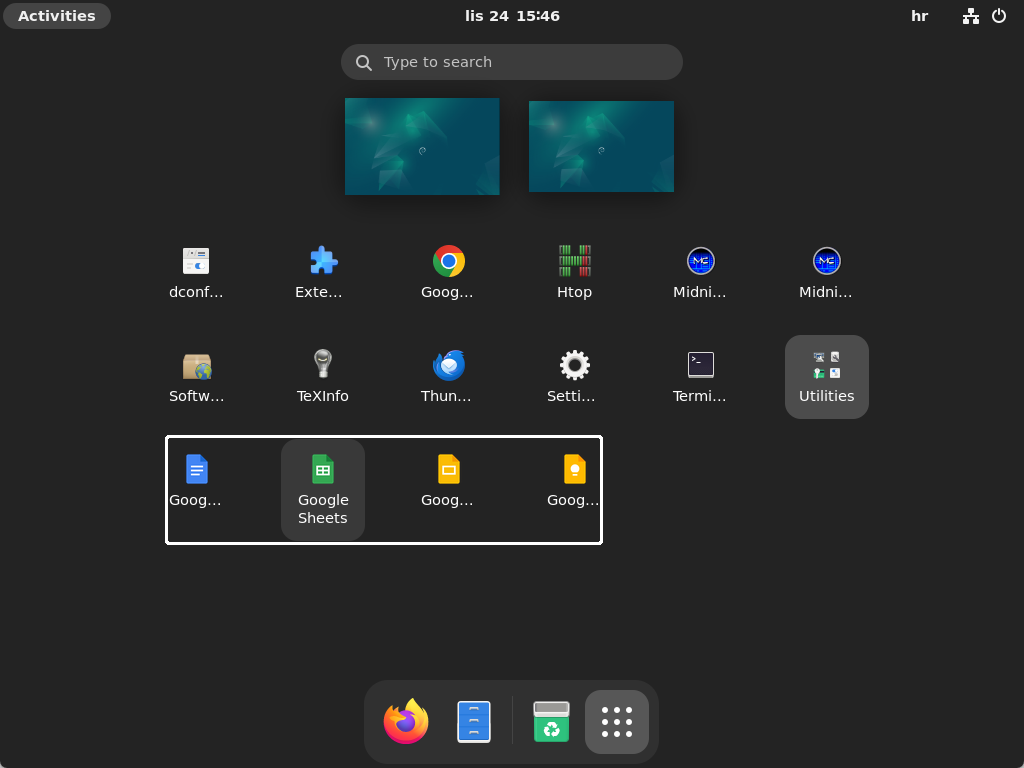
Task: Focus the Type to search field
Action: 512,62
